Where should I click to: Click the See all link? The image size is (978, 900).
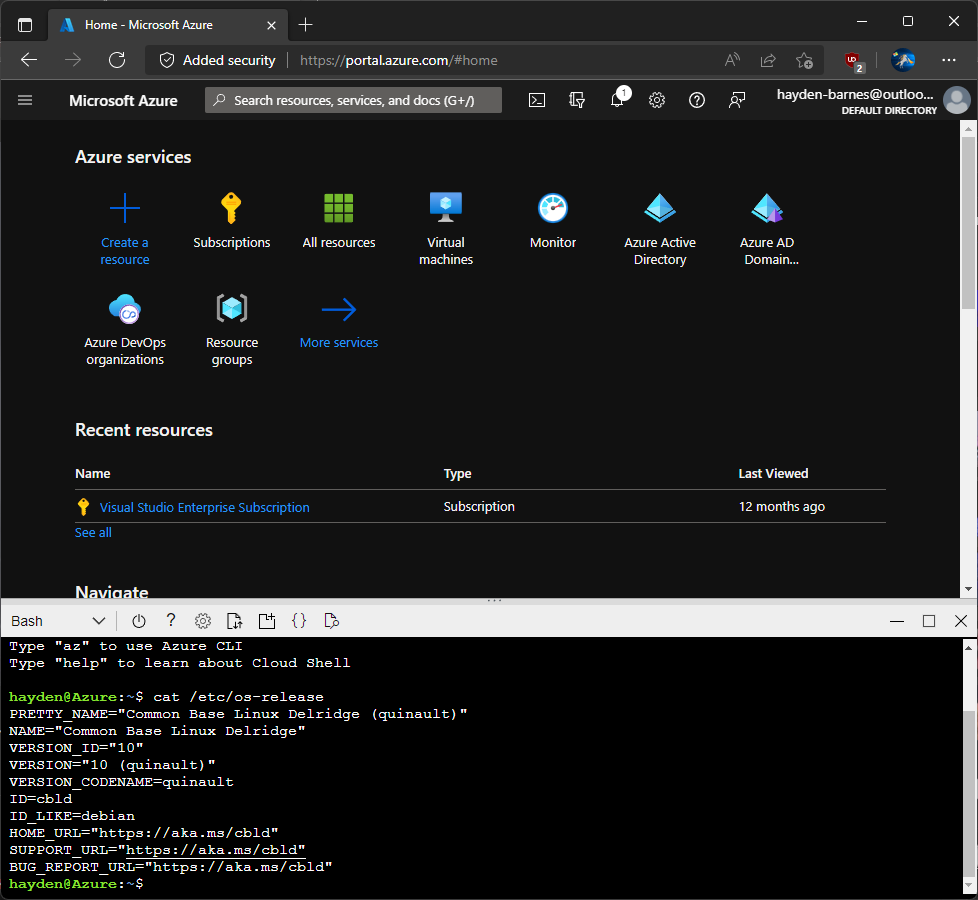pyautogui.click(x=93, y=533)
